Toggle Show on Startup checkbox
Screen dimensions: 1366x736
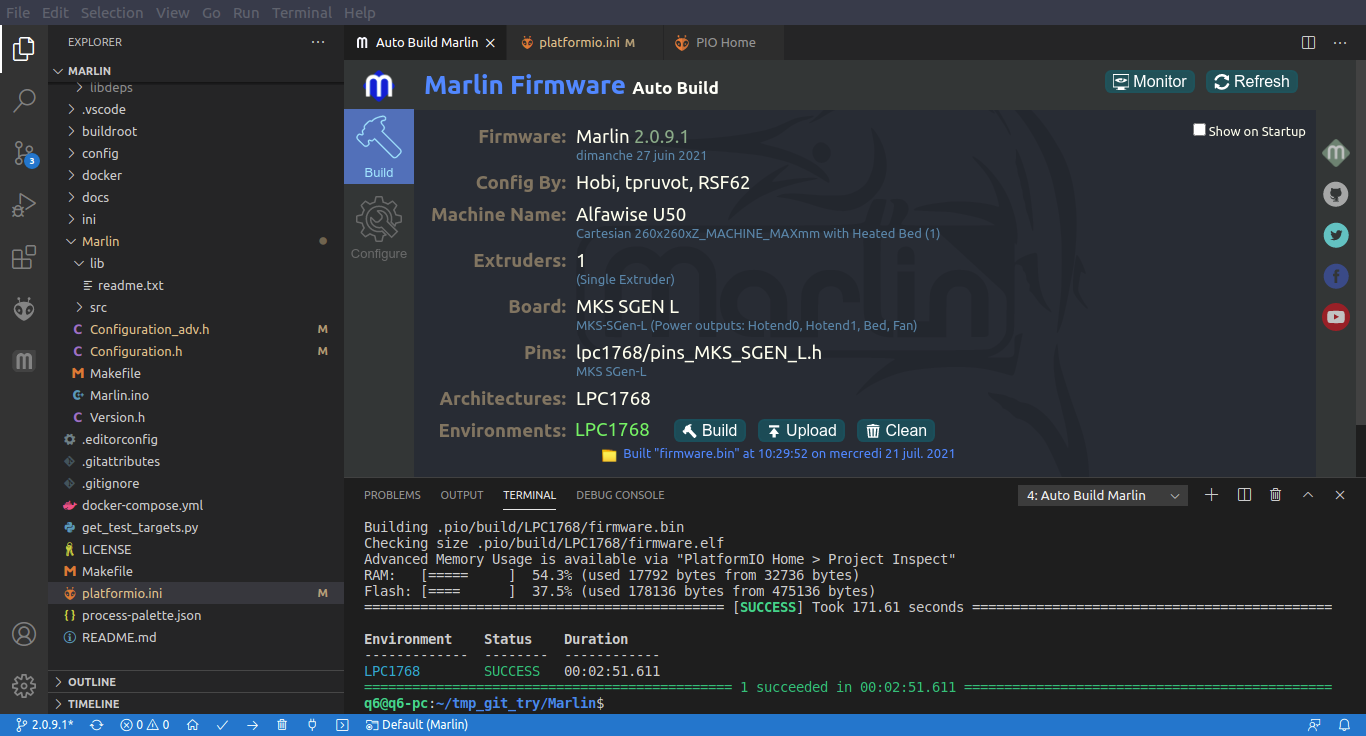tap(1199, 130)
